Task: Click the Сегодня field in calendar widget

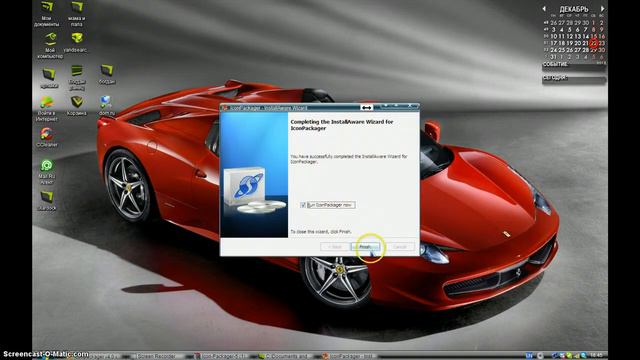Action: 574,80
